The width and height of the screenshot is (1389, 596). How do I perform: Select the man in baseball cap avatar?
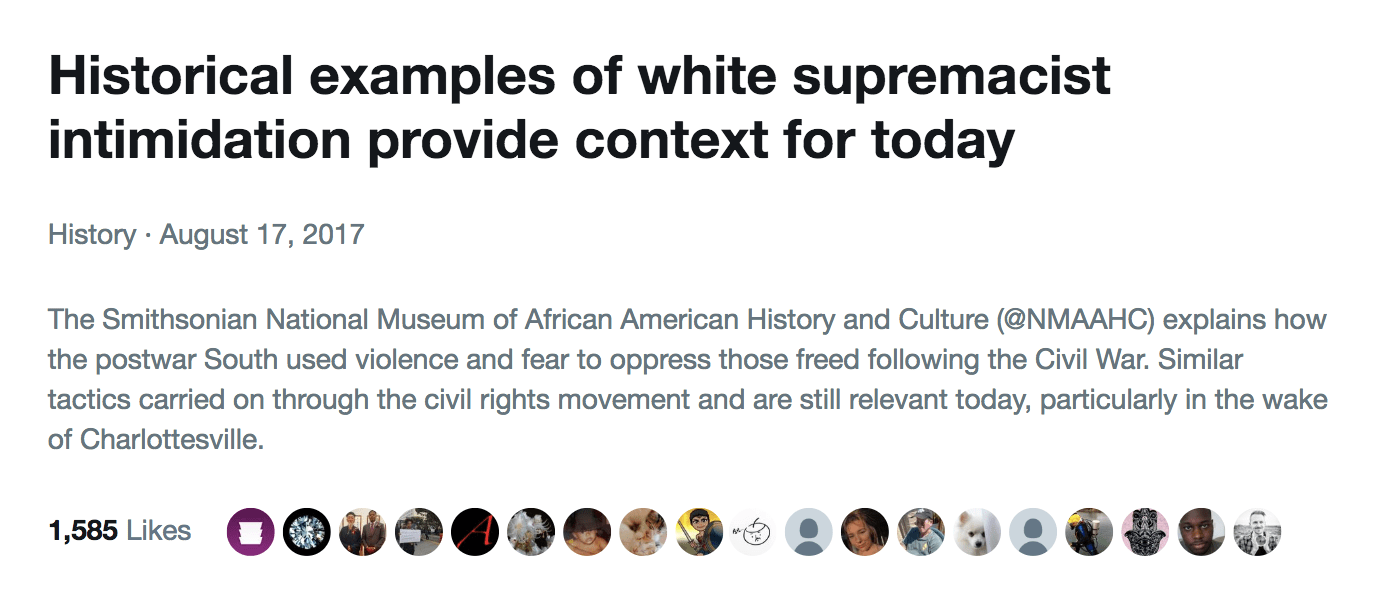921,532
